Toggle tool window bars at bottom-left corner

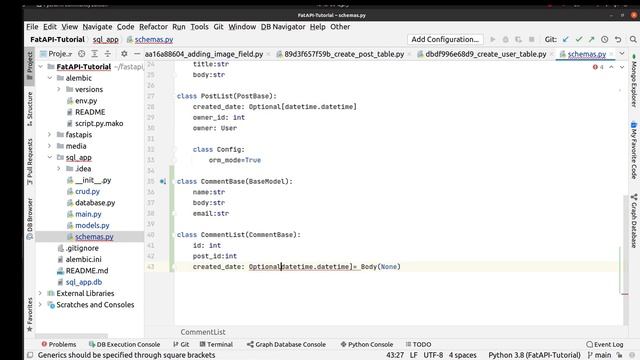[x=30, y=355]
